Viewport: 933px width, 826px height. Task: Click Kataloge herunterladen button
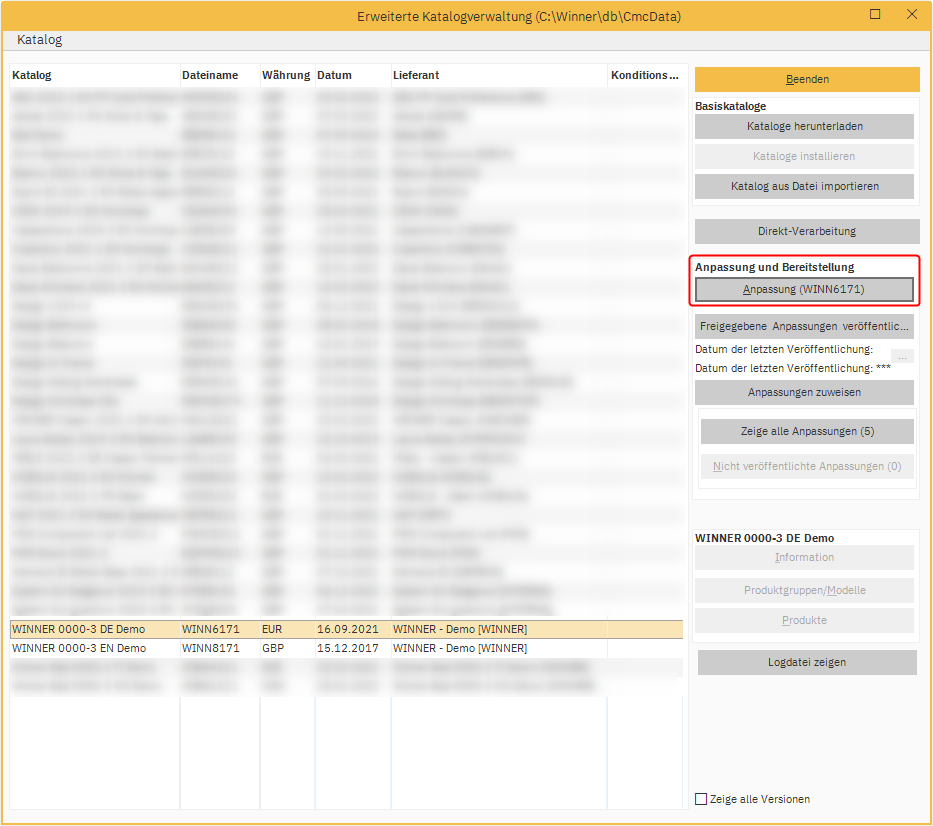[x=804, y=126]
